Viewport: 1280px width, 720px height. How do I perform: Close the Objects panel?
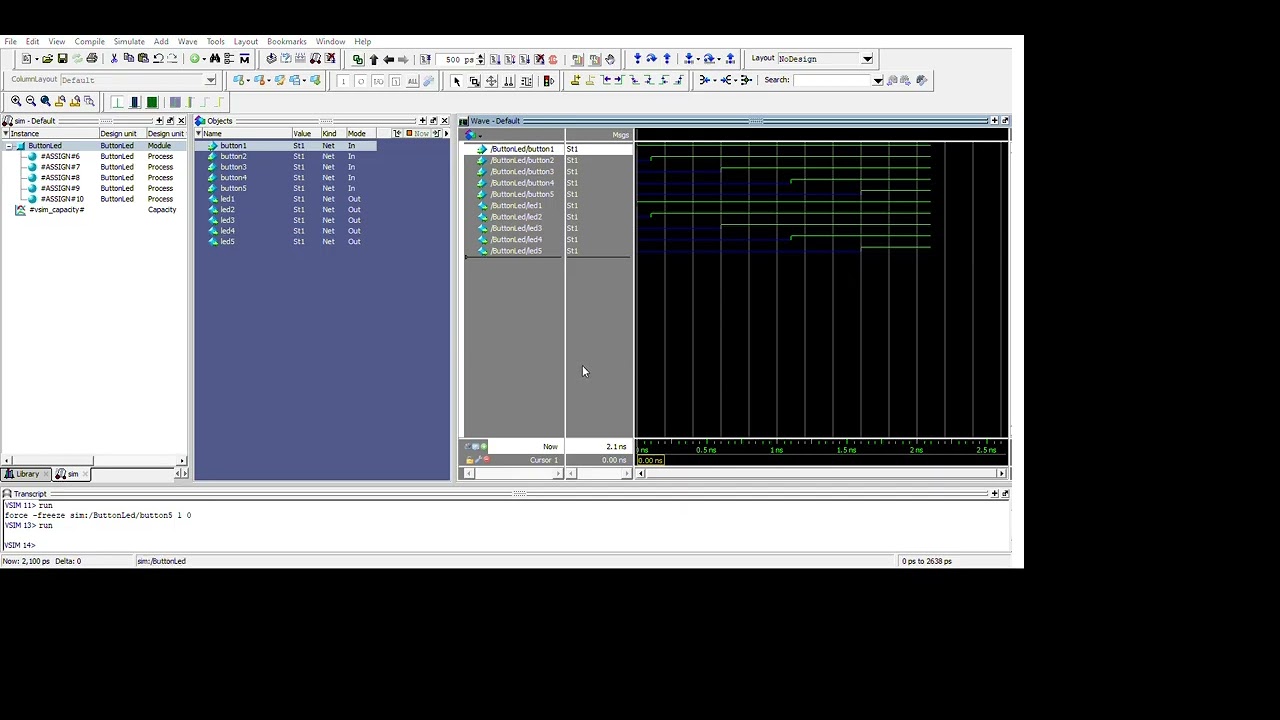pyautogui.click(x=444, y=121)
